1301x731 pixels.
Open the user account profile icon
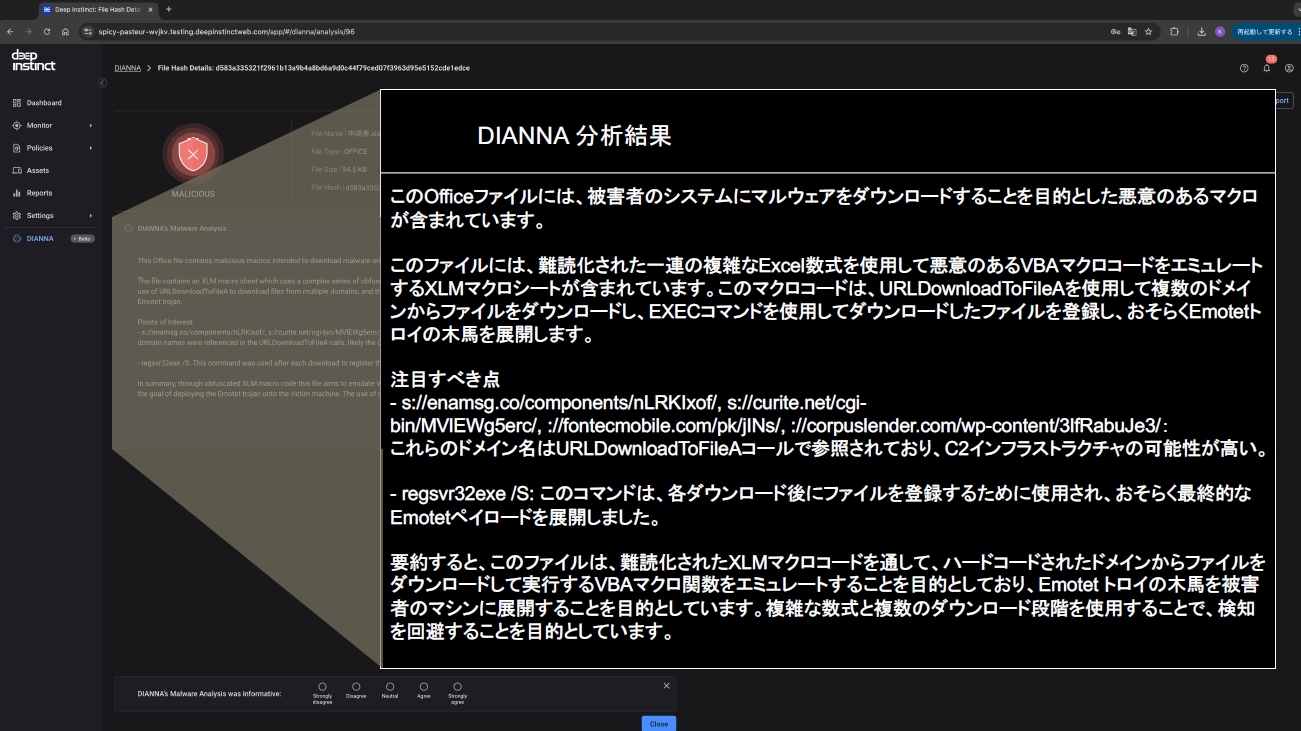(x=1289, y=68)
